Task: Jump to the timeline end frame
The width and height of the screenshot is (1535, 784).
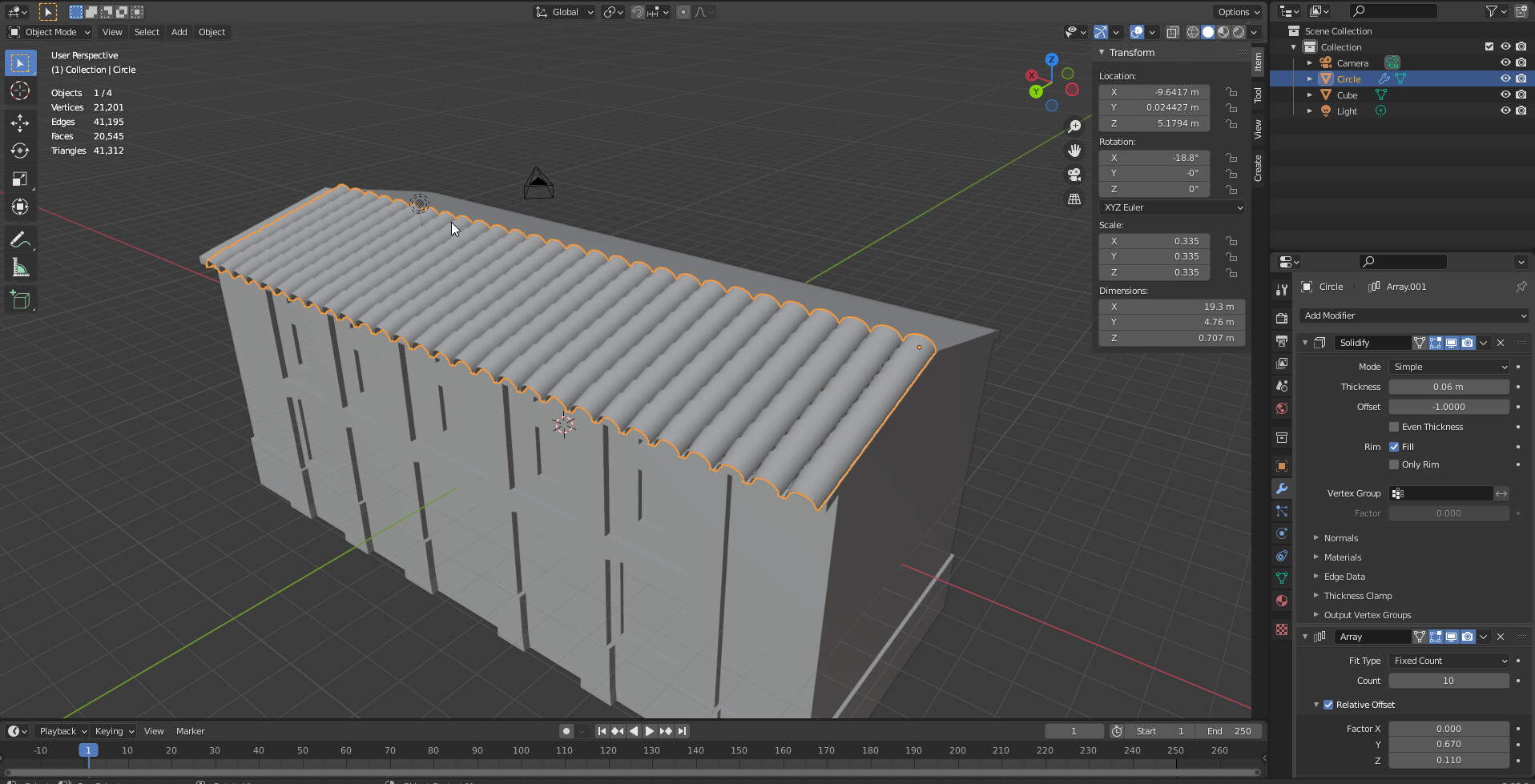Action: pyautogui.click(x=682, y=731)
